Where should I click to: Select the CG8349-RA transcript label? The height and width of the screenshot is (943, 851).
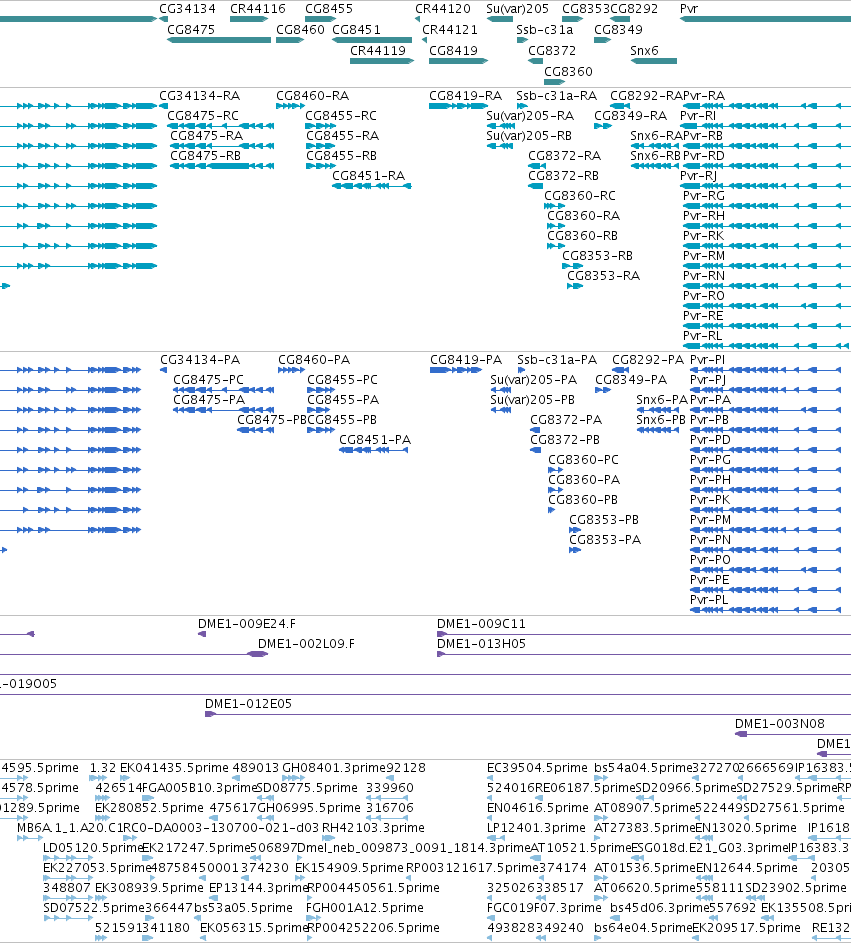(x=630, y=116)
